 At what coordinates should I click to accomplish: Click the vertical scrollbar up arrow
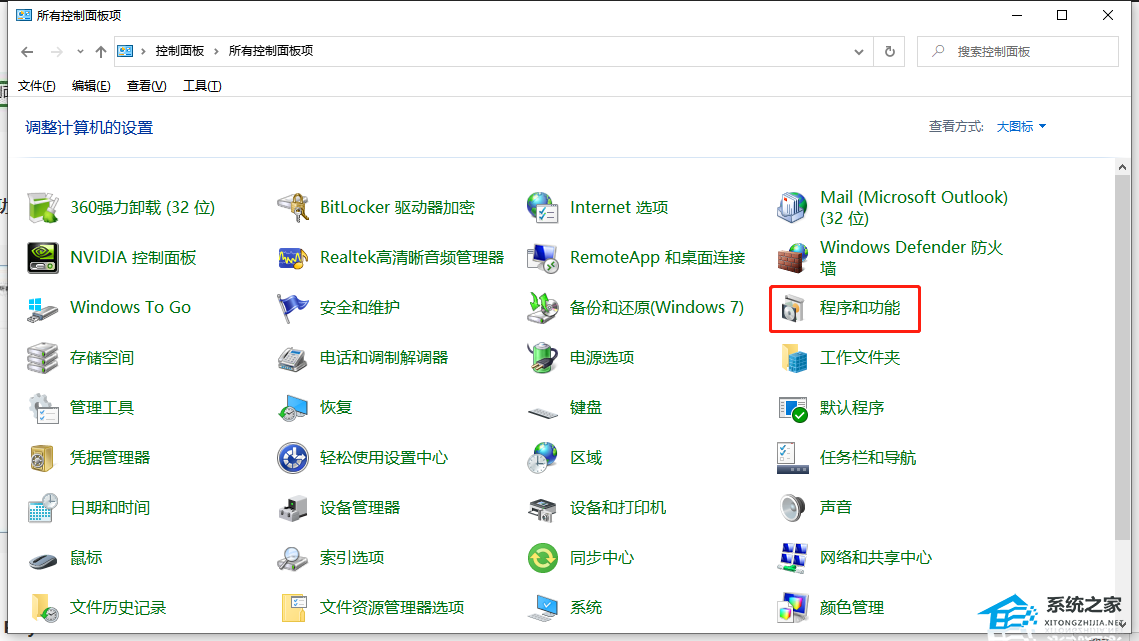tap(1122, 167)
